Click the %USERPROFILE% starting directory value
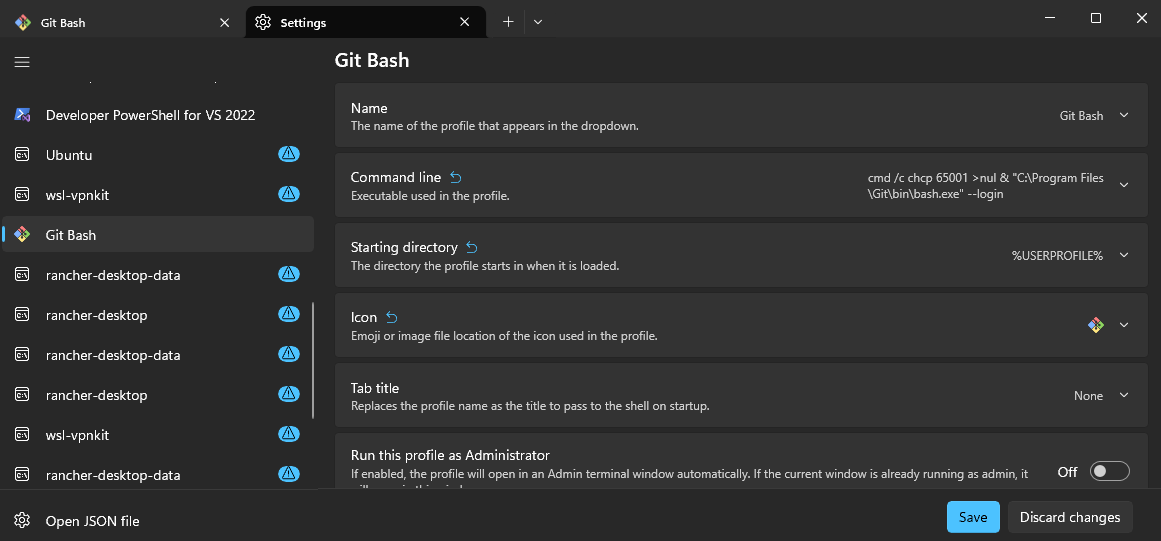 point(1057,255)
